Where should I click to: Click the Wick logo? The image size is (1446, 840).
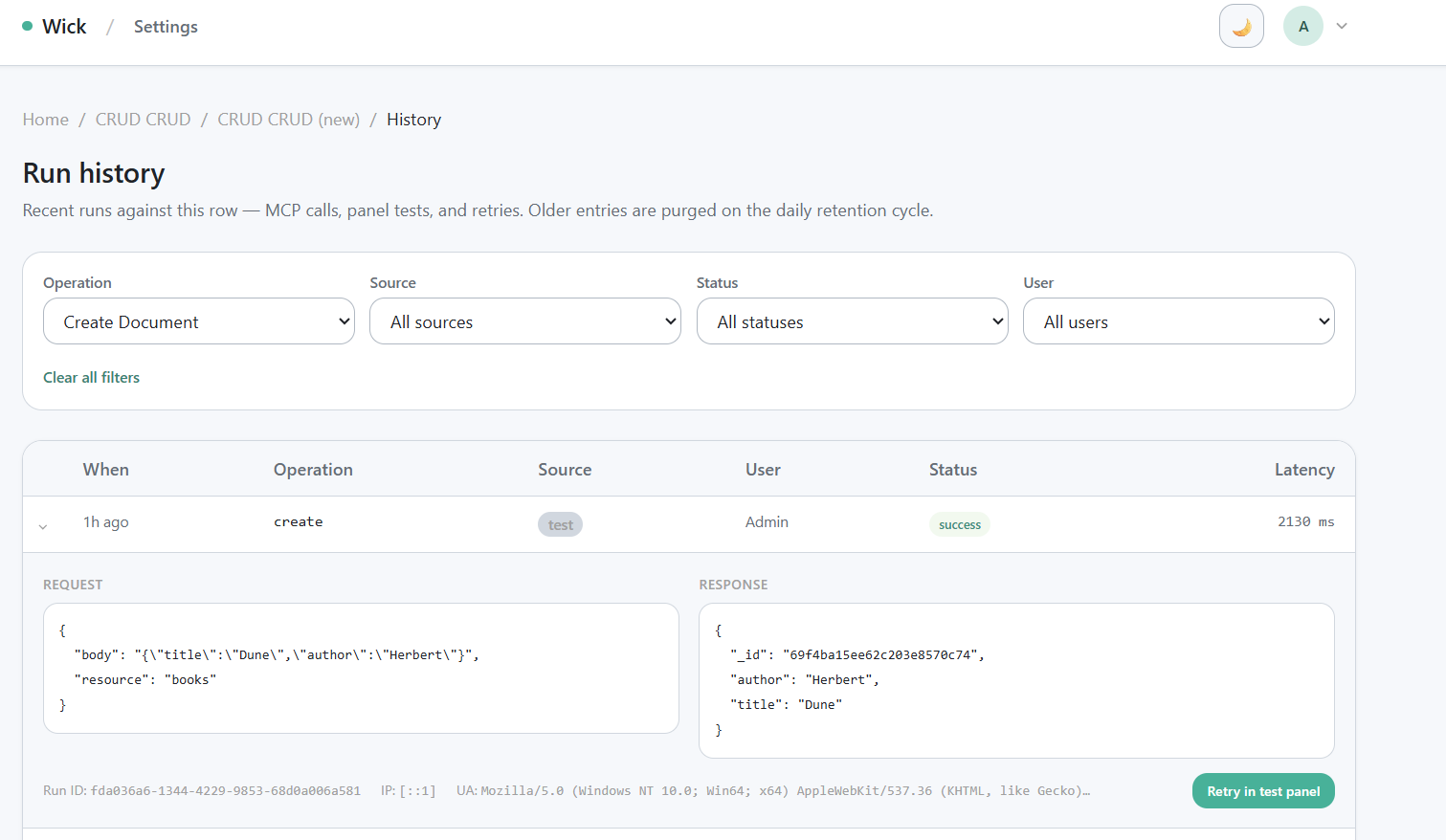tap(55, 27)
